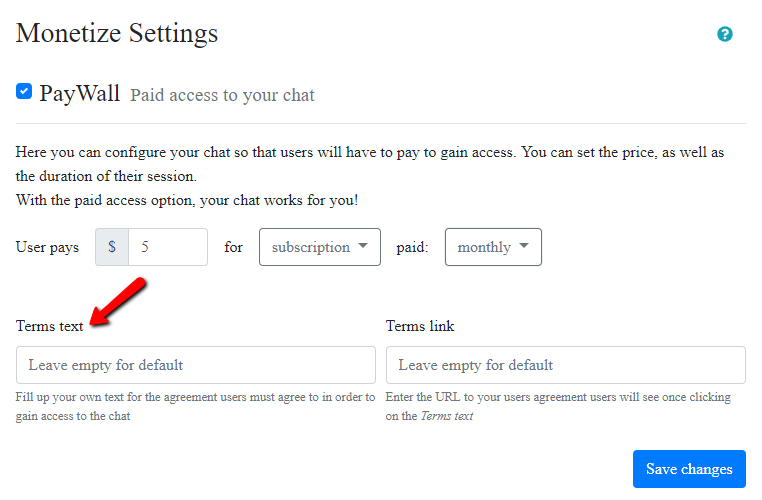Open the subscription dropdown
Viewport: 762px width, 500px height.
coord(319,247)
